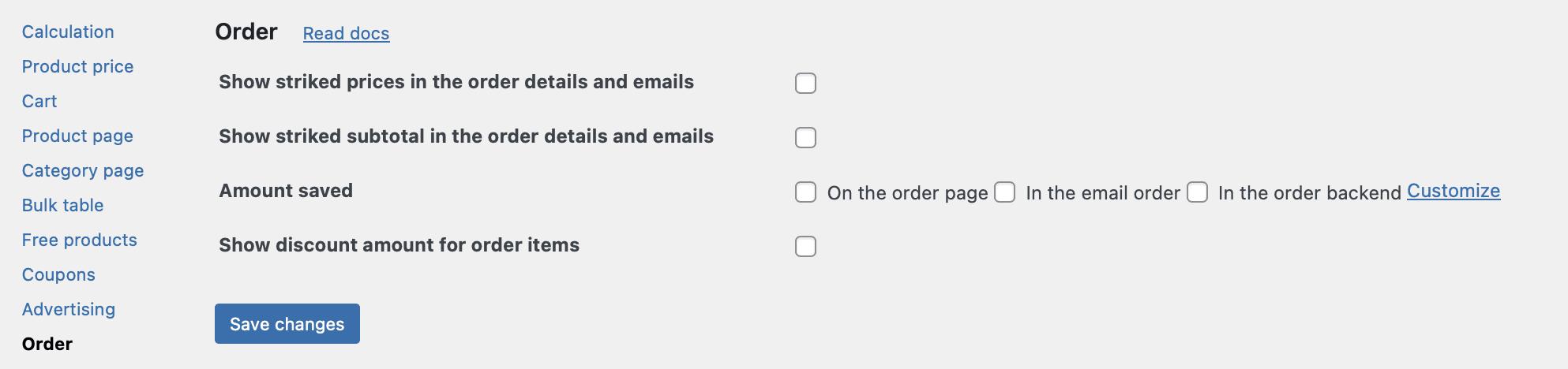Open the Product page tab
This screenshot has height=369, width=1568.
pos(77,136)
